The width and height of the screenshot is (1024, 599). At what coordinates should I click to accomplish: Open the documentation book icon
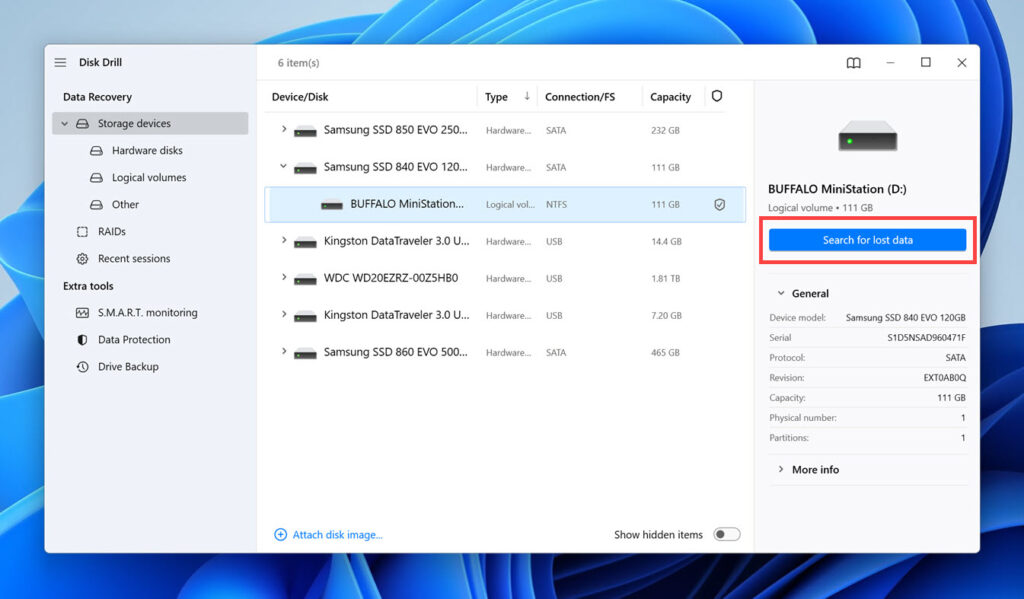(853, 62)
